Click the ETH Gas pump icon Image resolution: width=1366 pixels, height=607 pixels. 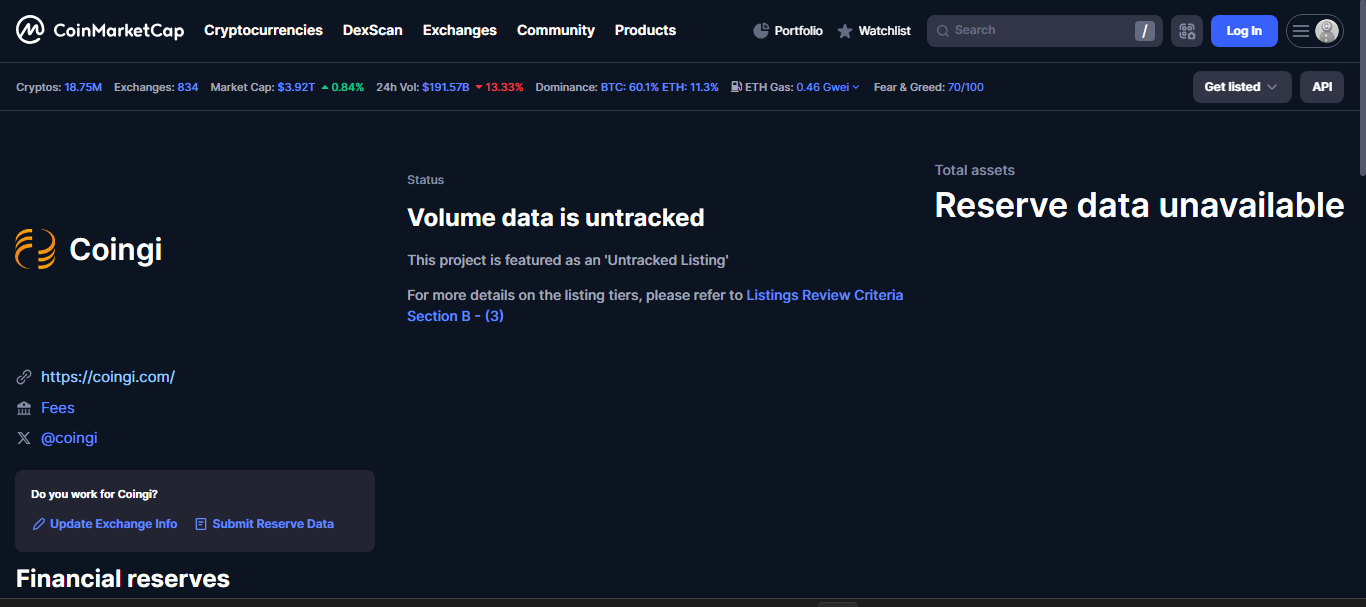[x=736, y=87]
